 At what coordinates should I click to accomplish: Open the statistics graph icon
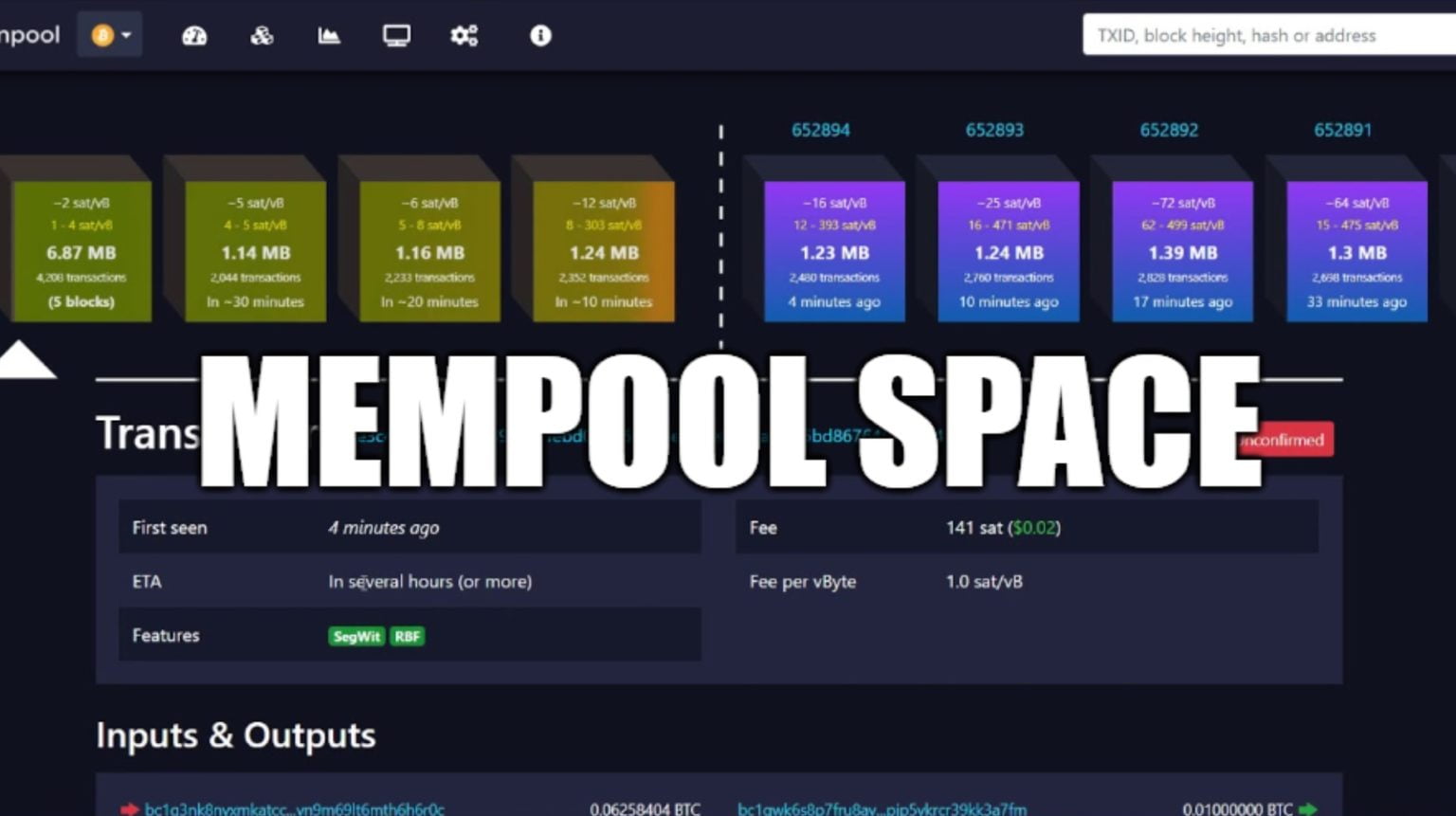(x=327, y=35)
